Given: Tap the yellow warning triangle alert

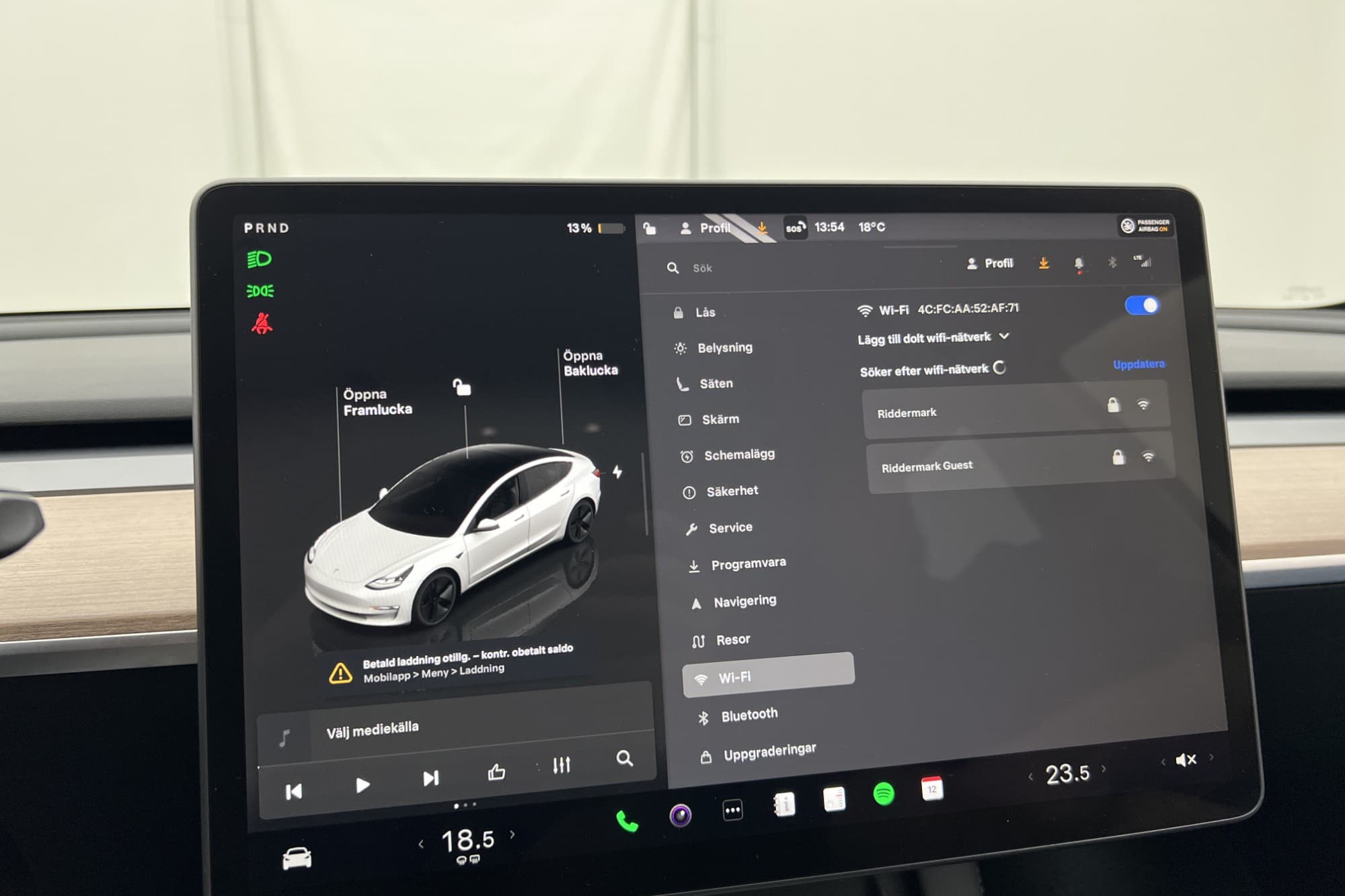Looking at the screenshot, I should point(340,673).
